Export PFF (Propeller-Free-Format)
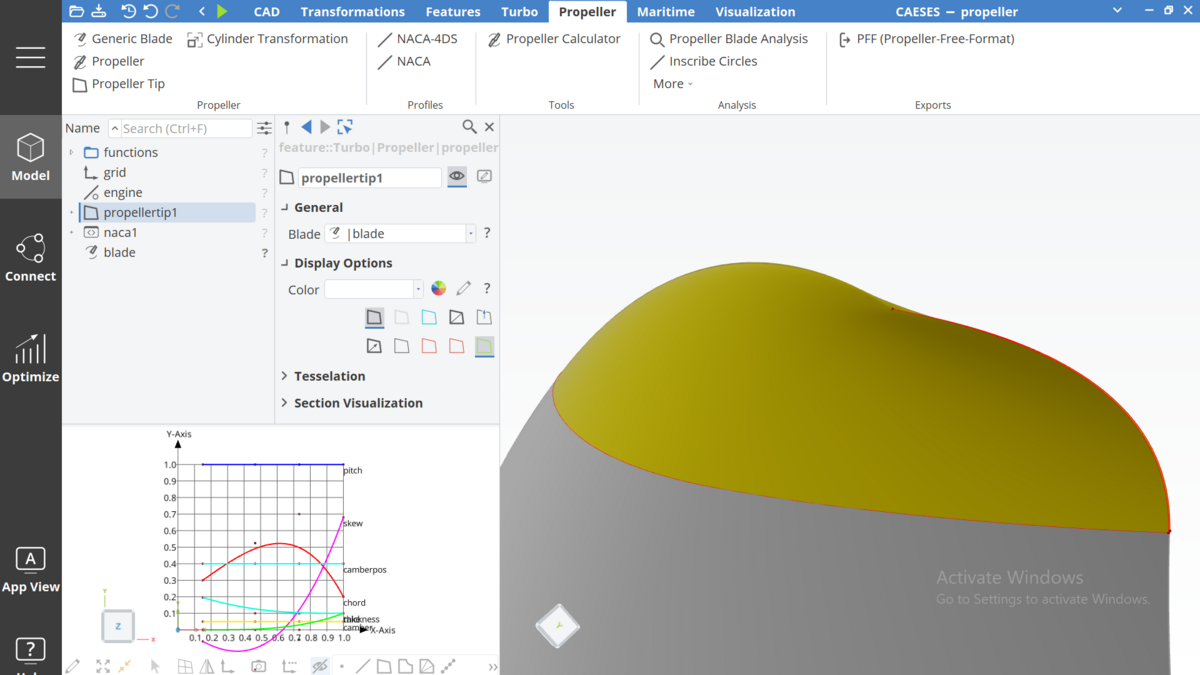The height and width of the screenshot is (675, 1200). click(x=926, y=39)
